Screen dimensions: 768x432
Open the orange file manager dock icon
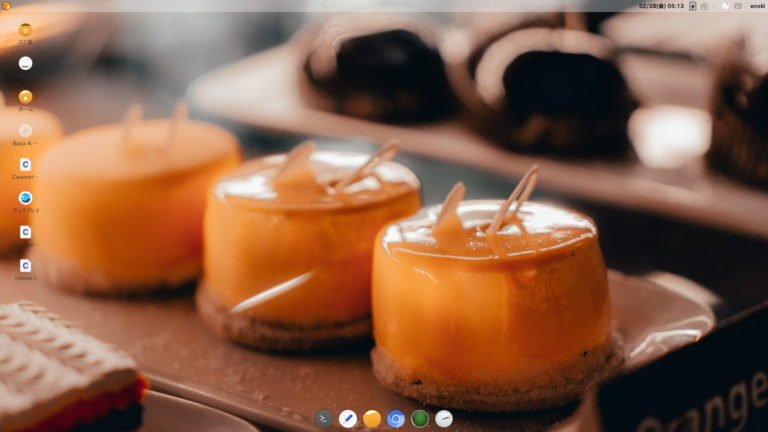coord(372,419)
